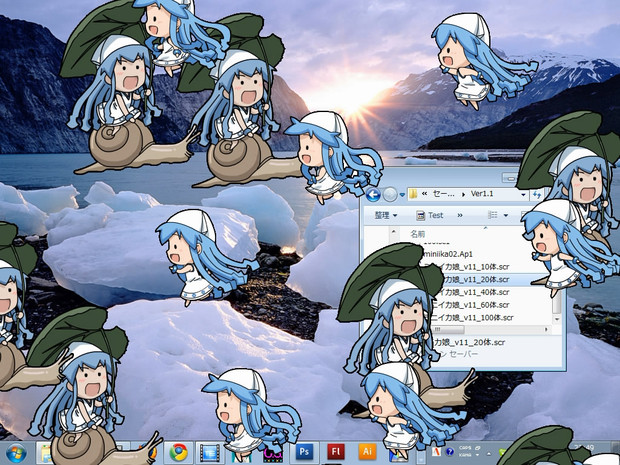
Task: Open the Windows Start orb
Action: [x=15, y=453]
